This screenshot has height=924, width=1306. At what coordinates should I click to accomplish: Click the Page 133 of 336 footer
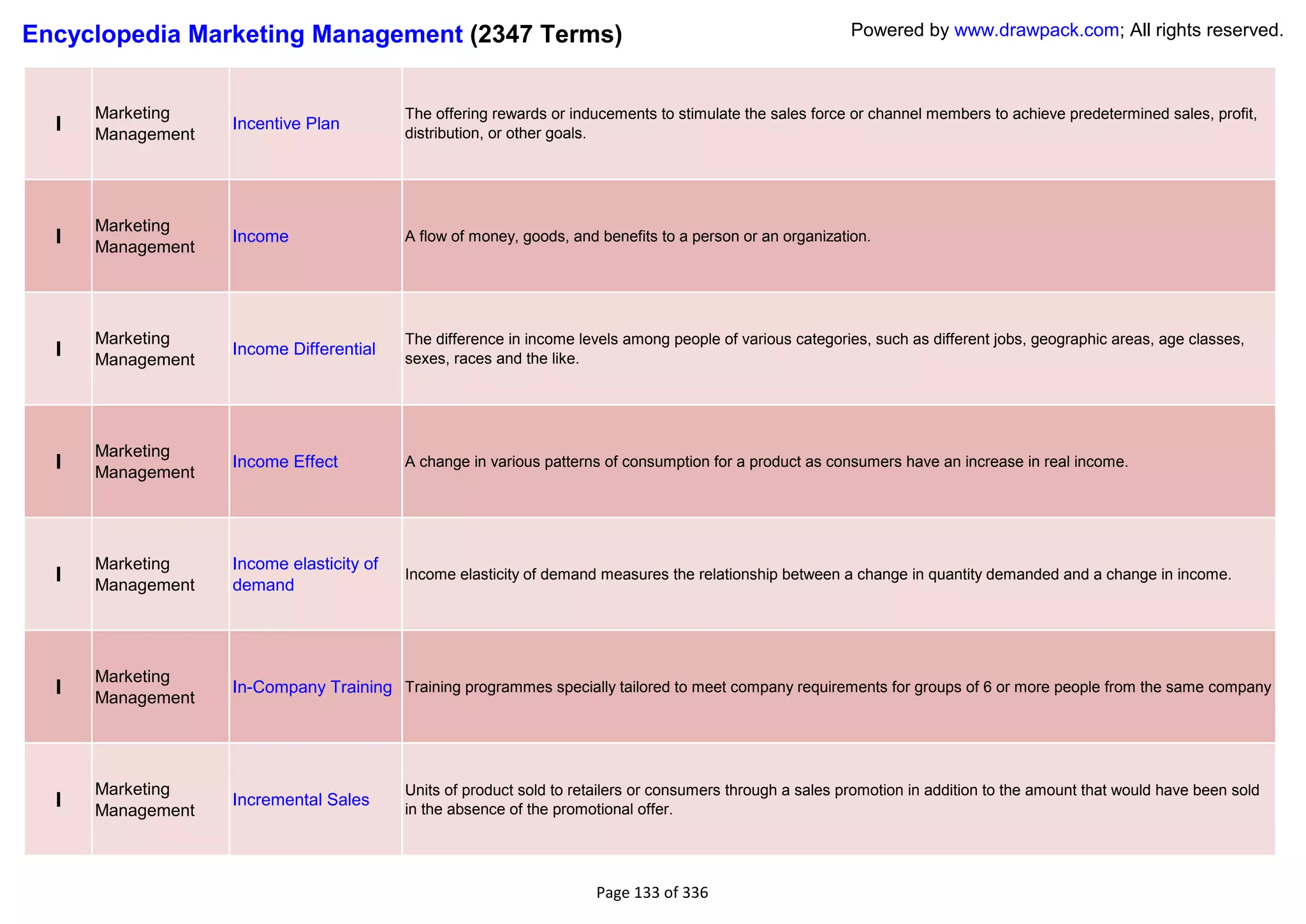click(652, 893)
